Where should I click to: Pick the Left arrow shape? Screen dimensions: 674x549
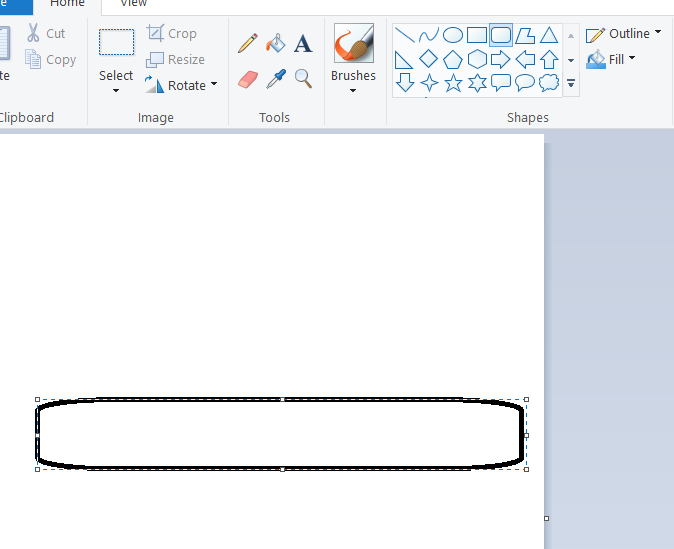click(x=525, y=59)
